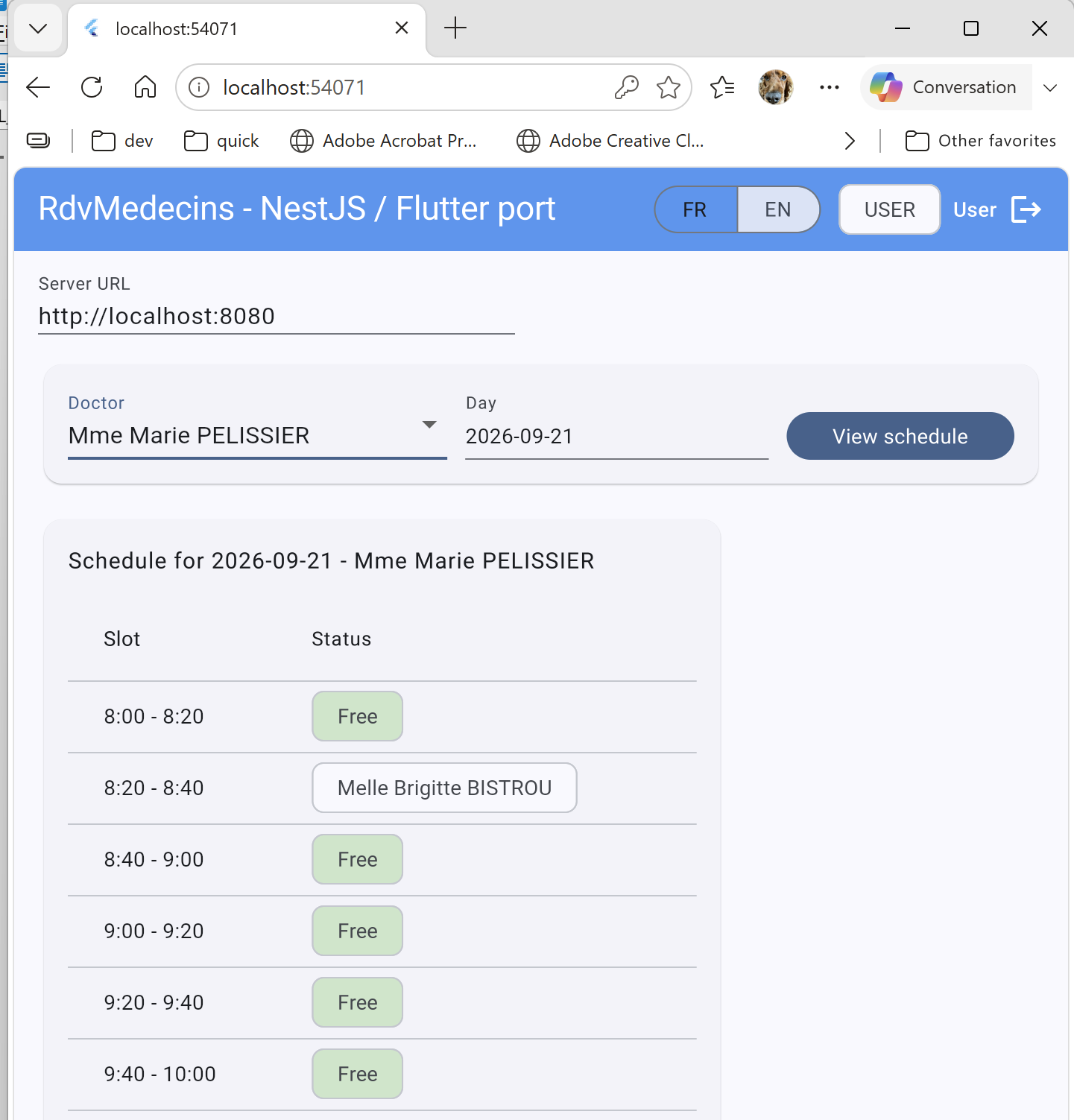The width and height of the screenshot is (1074, 1120).
Task: Go back with the browser back arrow
Action: (x=38, y=87)
